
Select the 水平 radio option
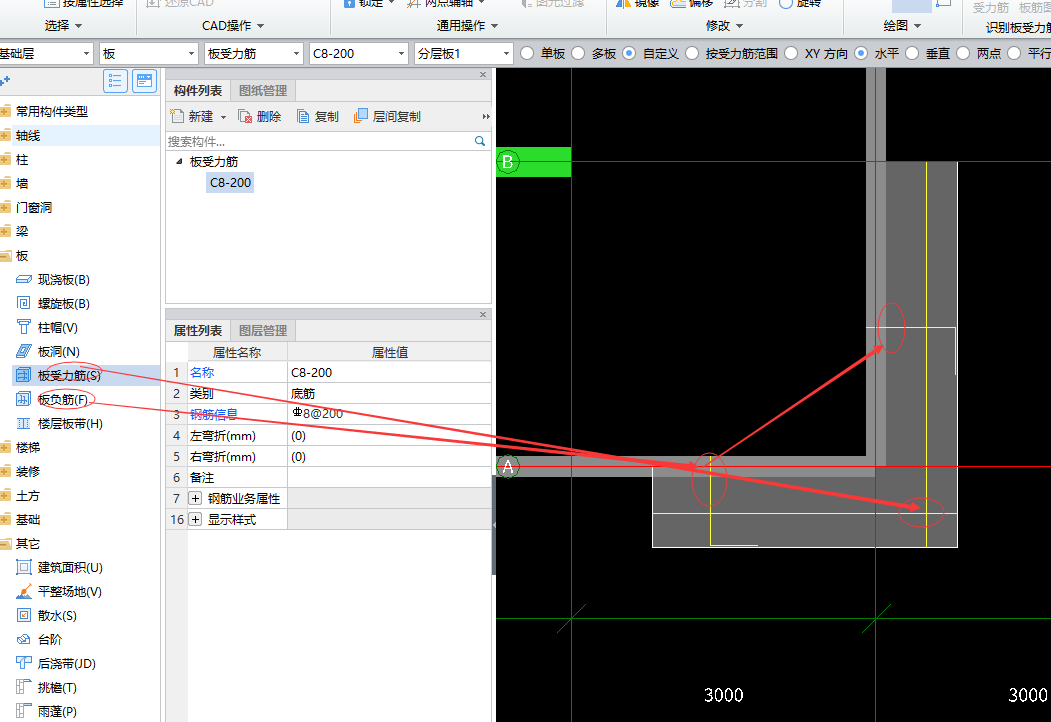(x=861, y=53)
